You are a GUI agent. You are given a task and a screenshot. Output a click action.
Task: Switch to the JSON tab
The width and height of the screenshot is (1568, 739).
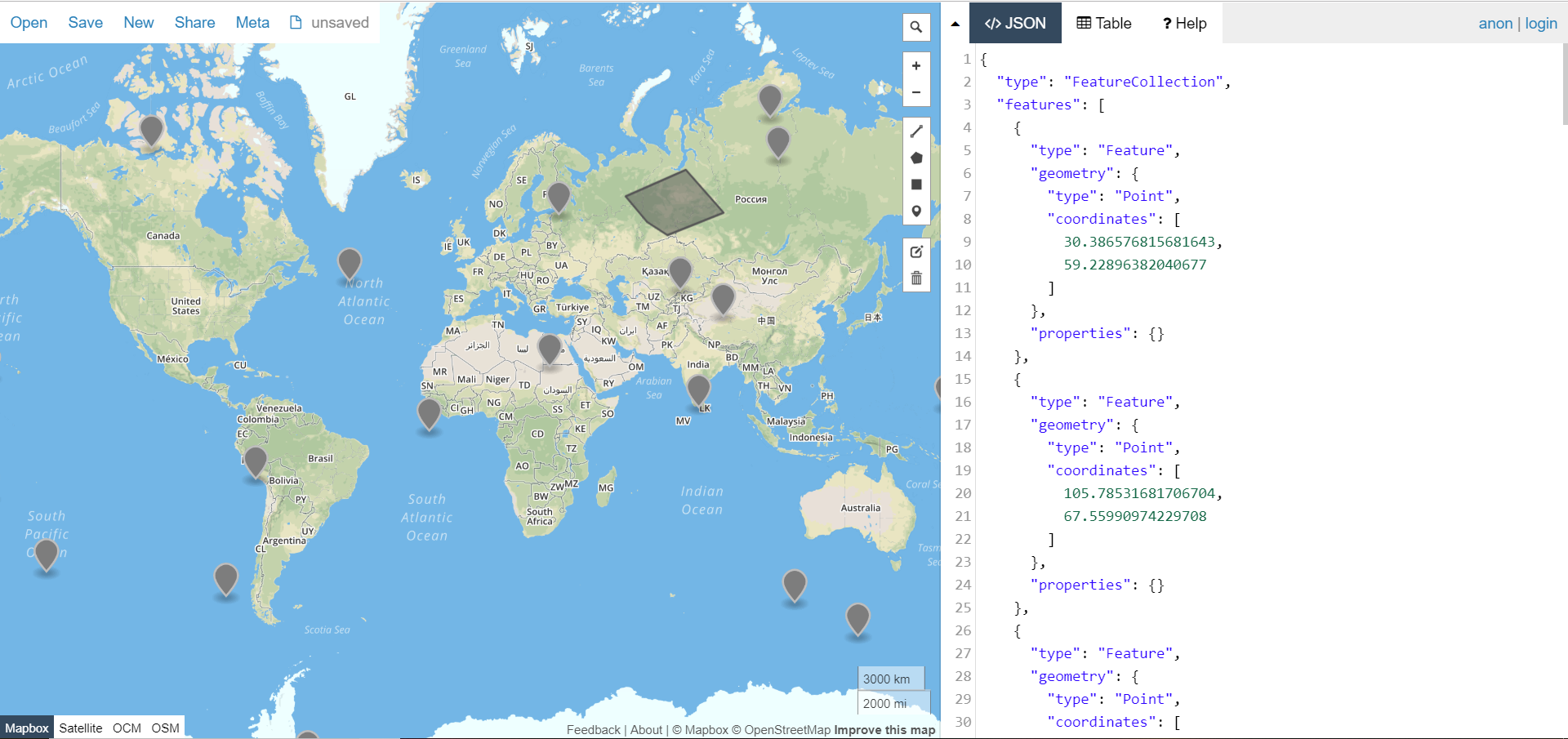click(1015, 23)
